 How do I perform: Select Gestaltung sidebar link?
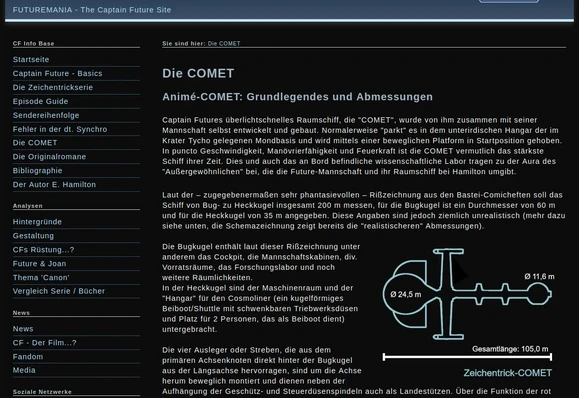[x=33, y=236]
